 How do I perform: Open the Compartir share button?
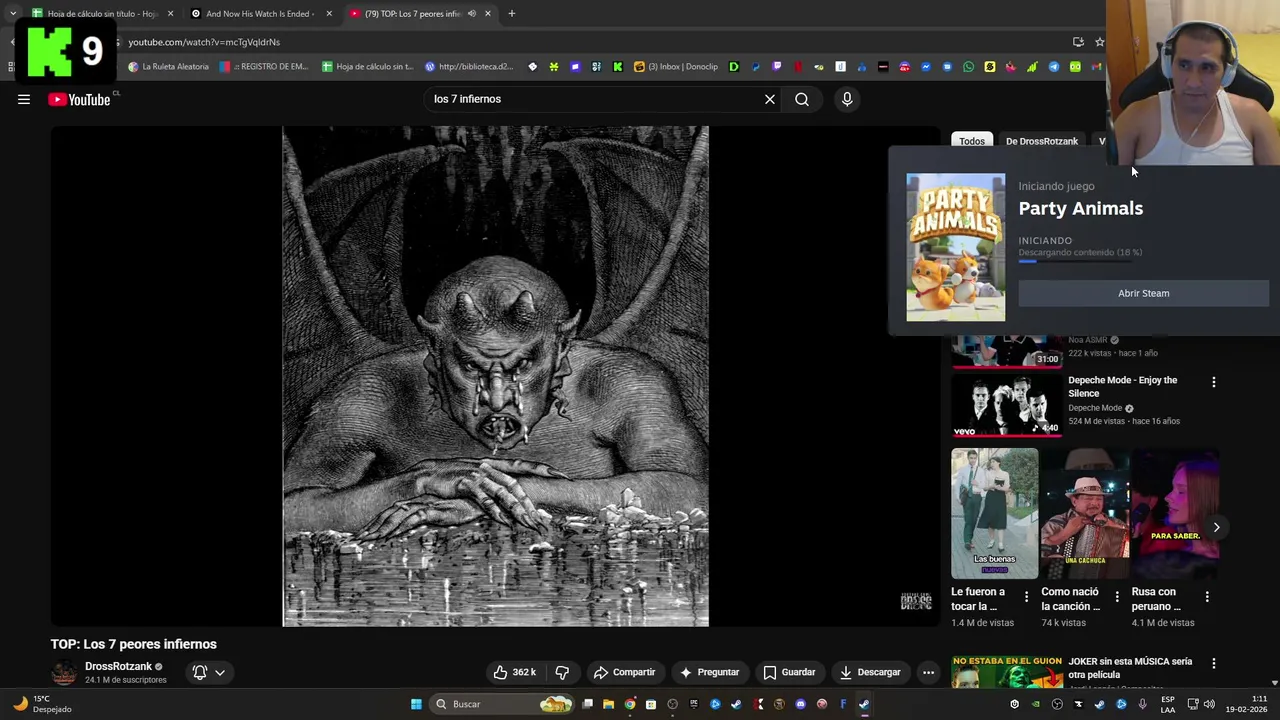[624, 672]
